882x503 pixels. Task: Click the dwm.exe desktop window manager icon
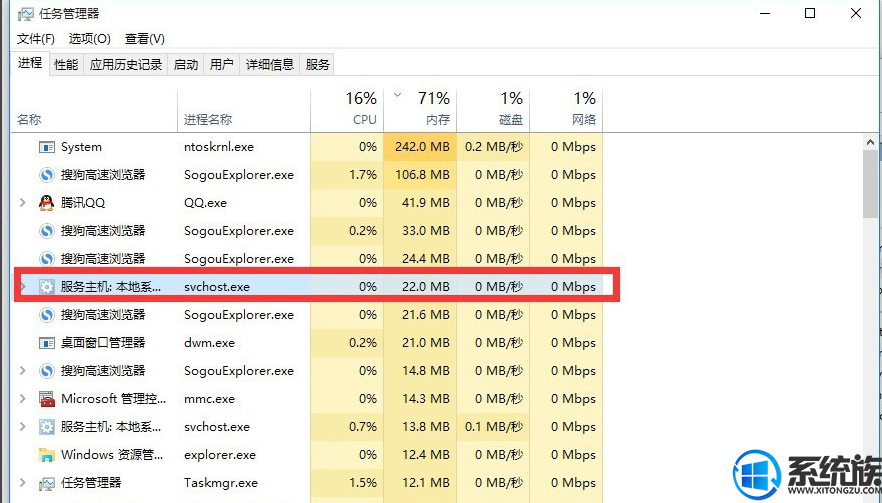(46, 343)
